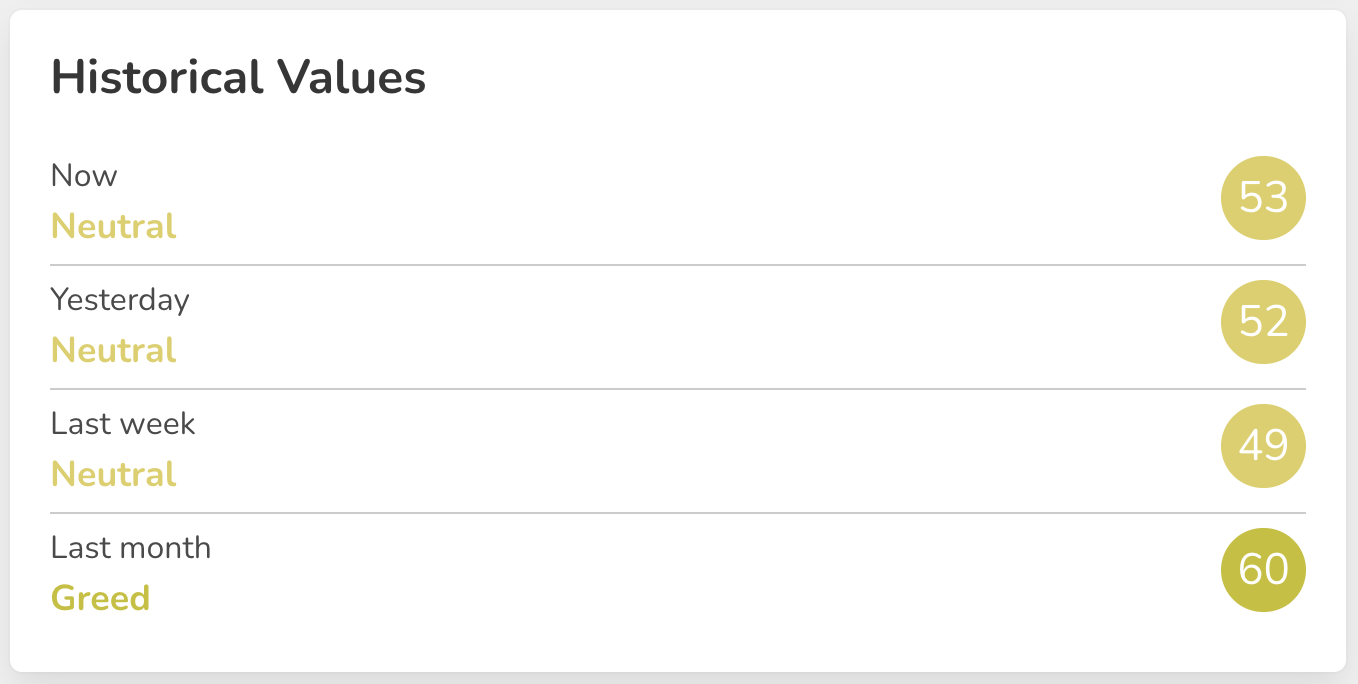Click the 53 score badge for Now

[x=1263, y=198]
